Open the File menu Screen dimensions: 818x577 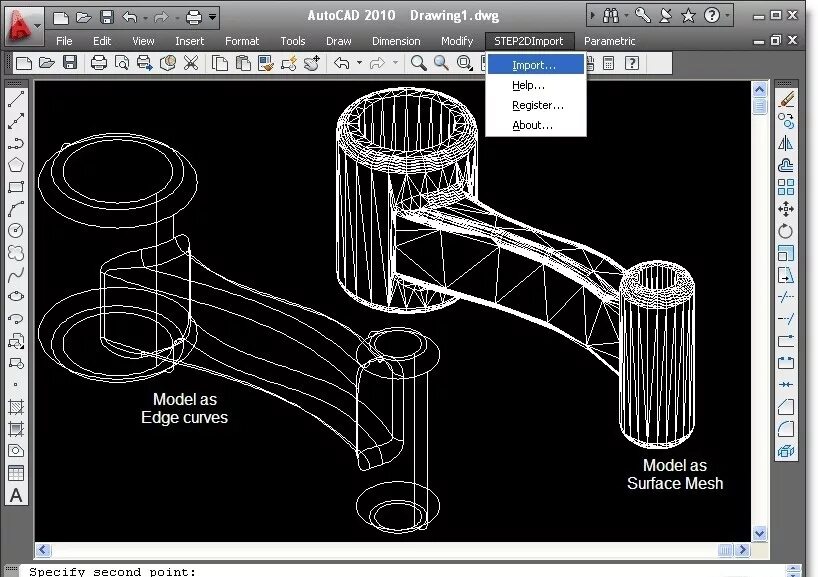click(x=64, y=41)
